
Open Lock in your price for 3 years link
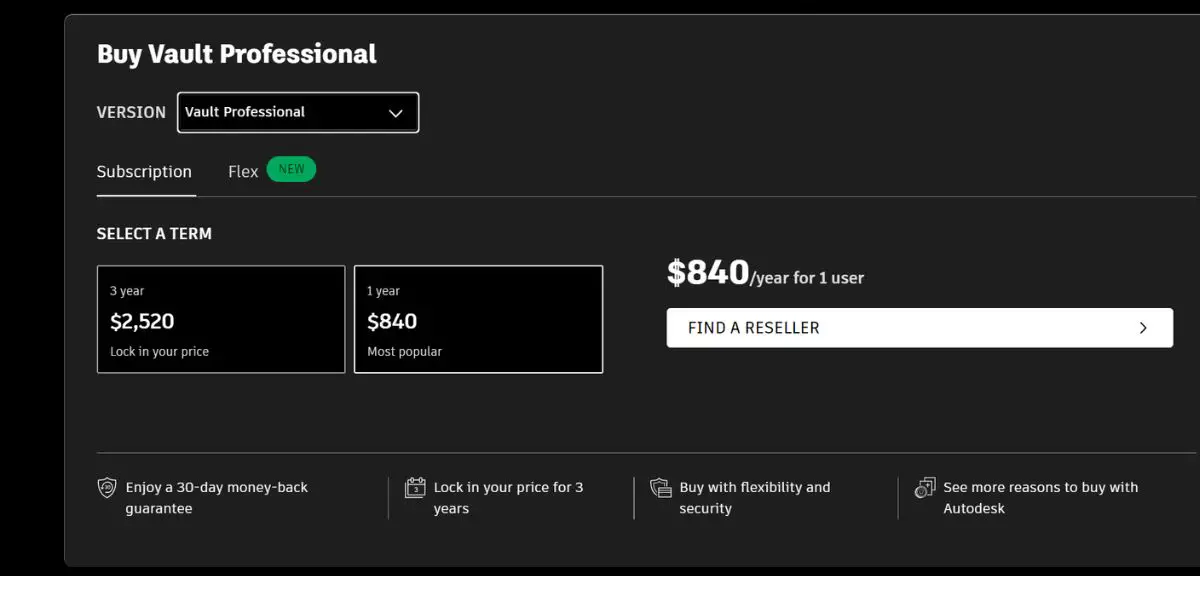(509, 498)
